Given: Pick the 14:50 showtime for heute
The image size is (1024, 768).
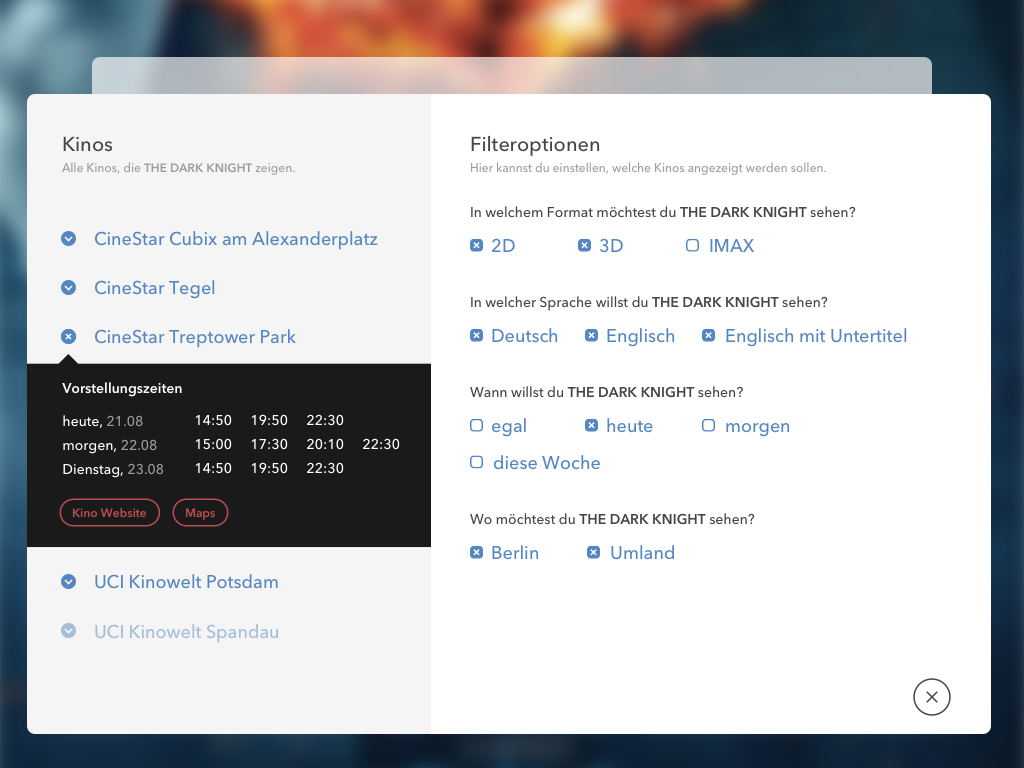Looking at the screenshot, I should [x=214, y=421].
